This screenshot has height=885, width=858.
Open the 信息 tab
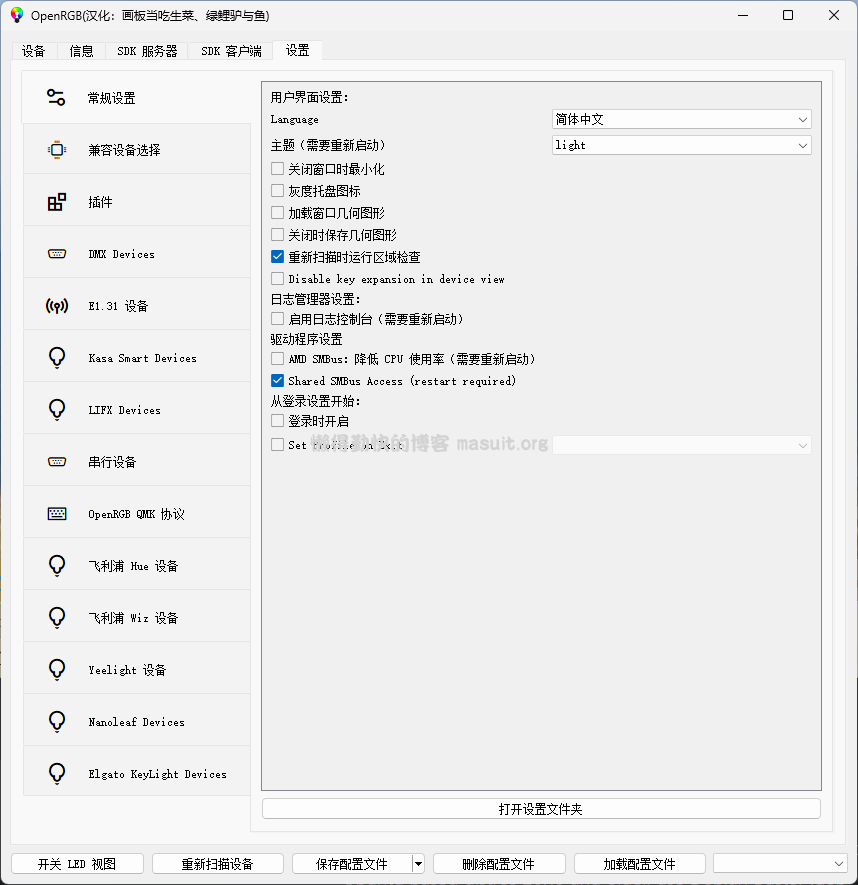(82, 49)
